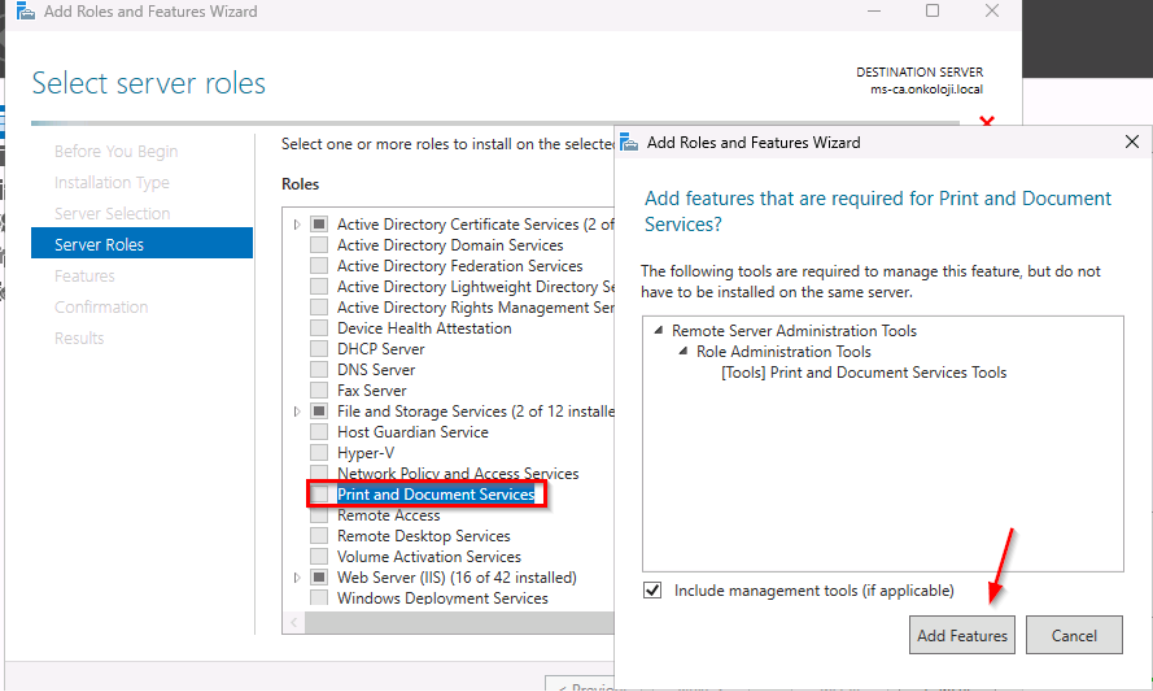
Task: Check the Print and Document Services role
Action: (319, 495)
